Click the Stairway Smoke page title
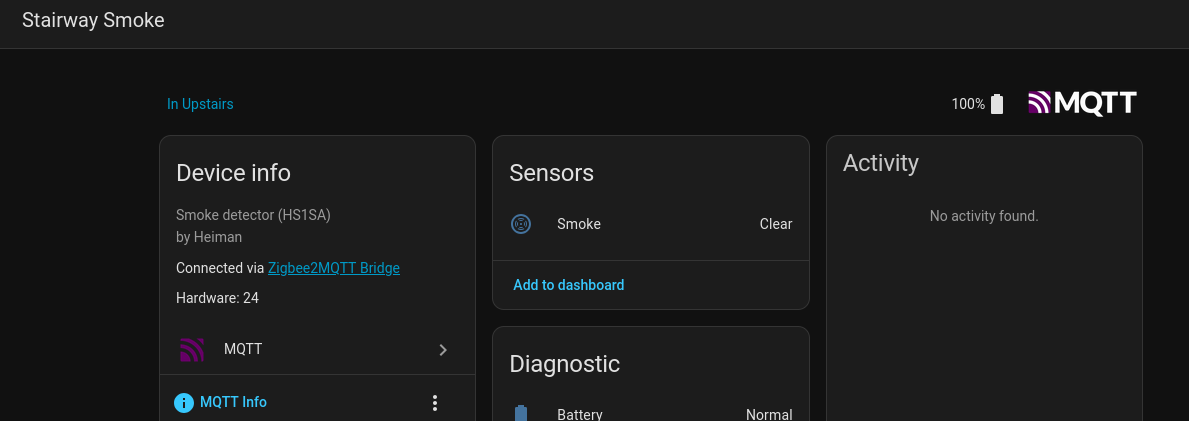The image size is (1189, 421). 93,20
